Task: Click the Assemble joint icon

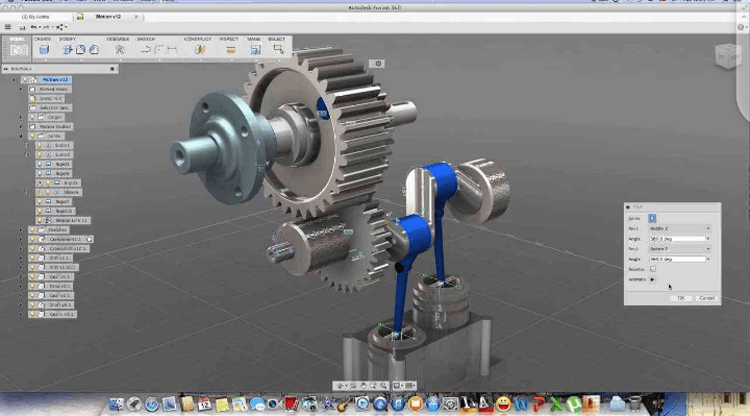Action: tap(120, 48)
